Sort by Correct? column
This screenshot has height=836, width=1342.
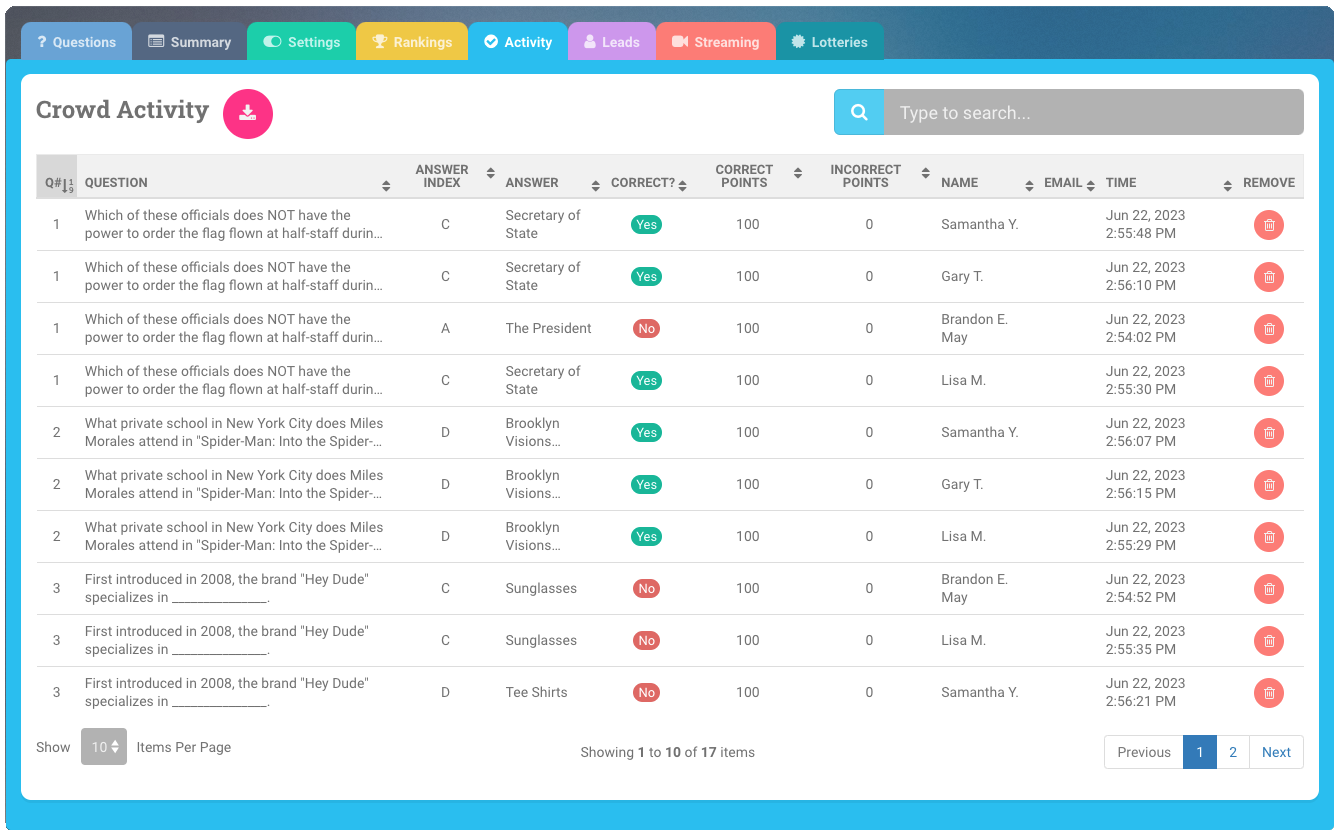[683, 186]
